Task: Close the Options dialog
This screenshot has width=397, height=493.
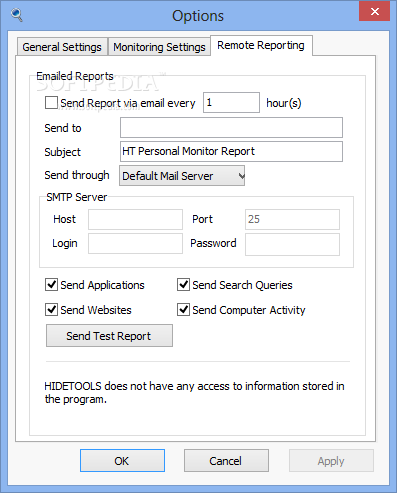Action: click(374, 11)
